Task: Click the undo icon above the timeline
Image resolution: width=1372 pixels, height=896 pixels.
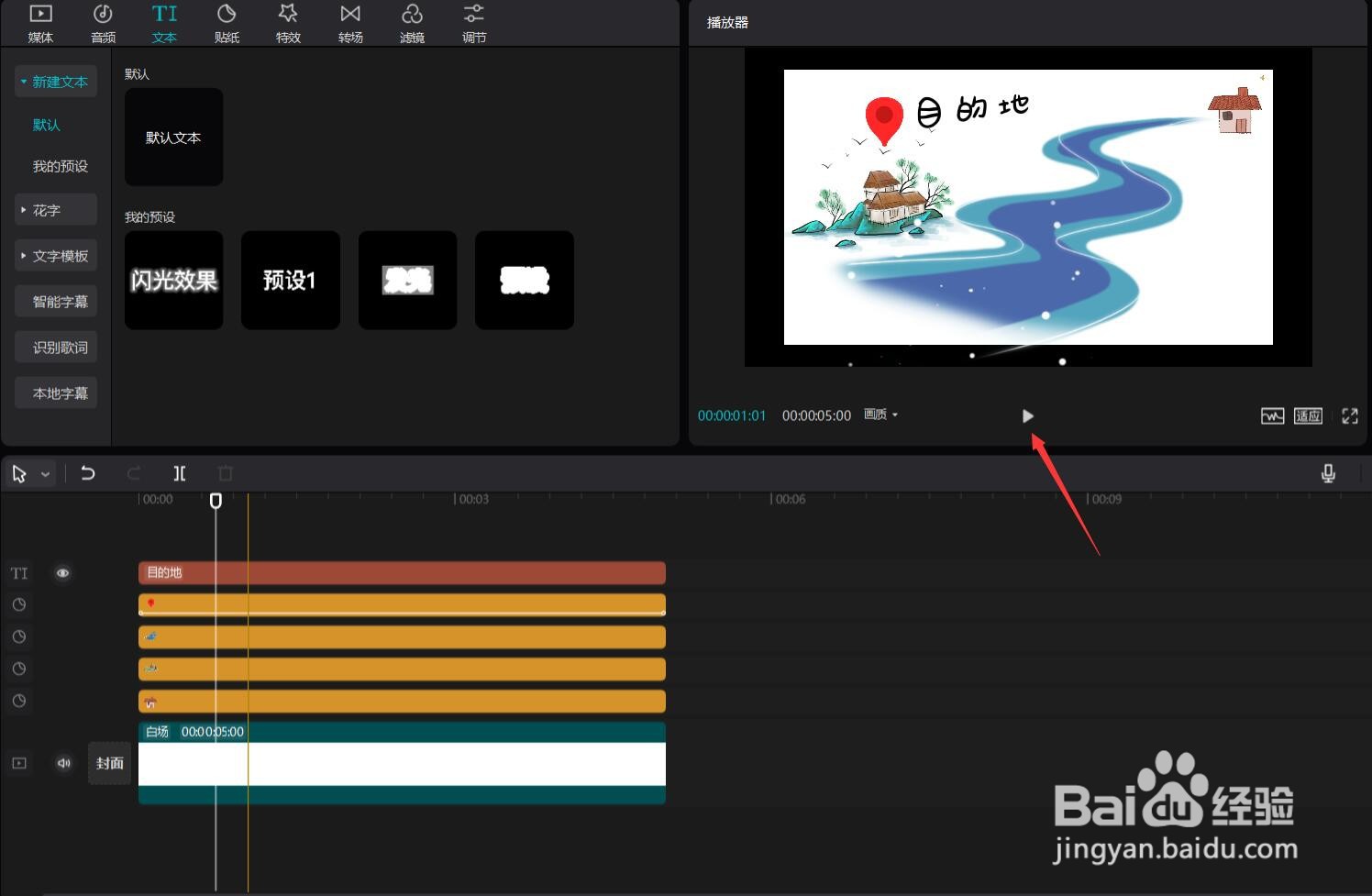Action: tap(88, 473)
